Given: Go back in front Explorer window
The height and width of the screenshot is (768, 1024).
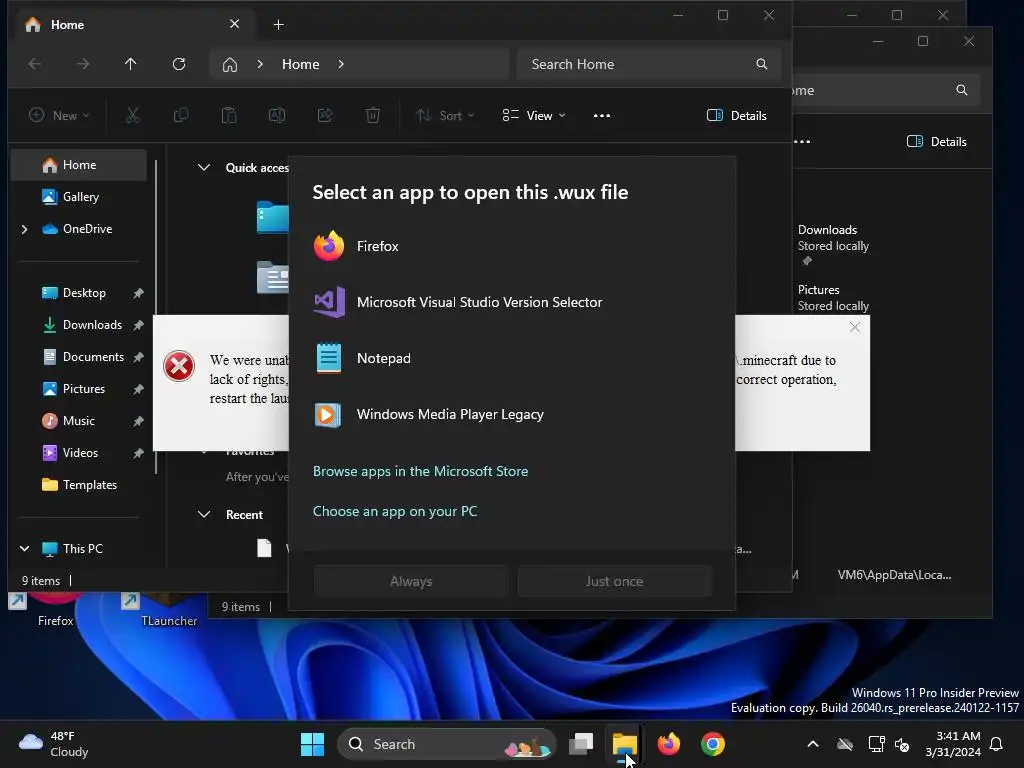Looking at the screenshot, I should (x=35, y=64).
